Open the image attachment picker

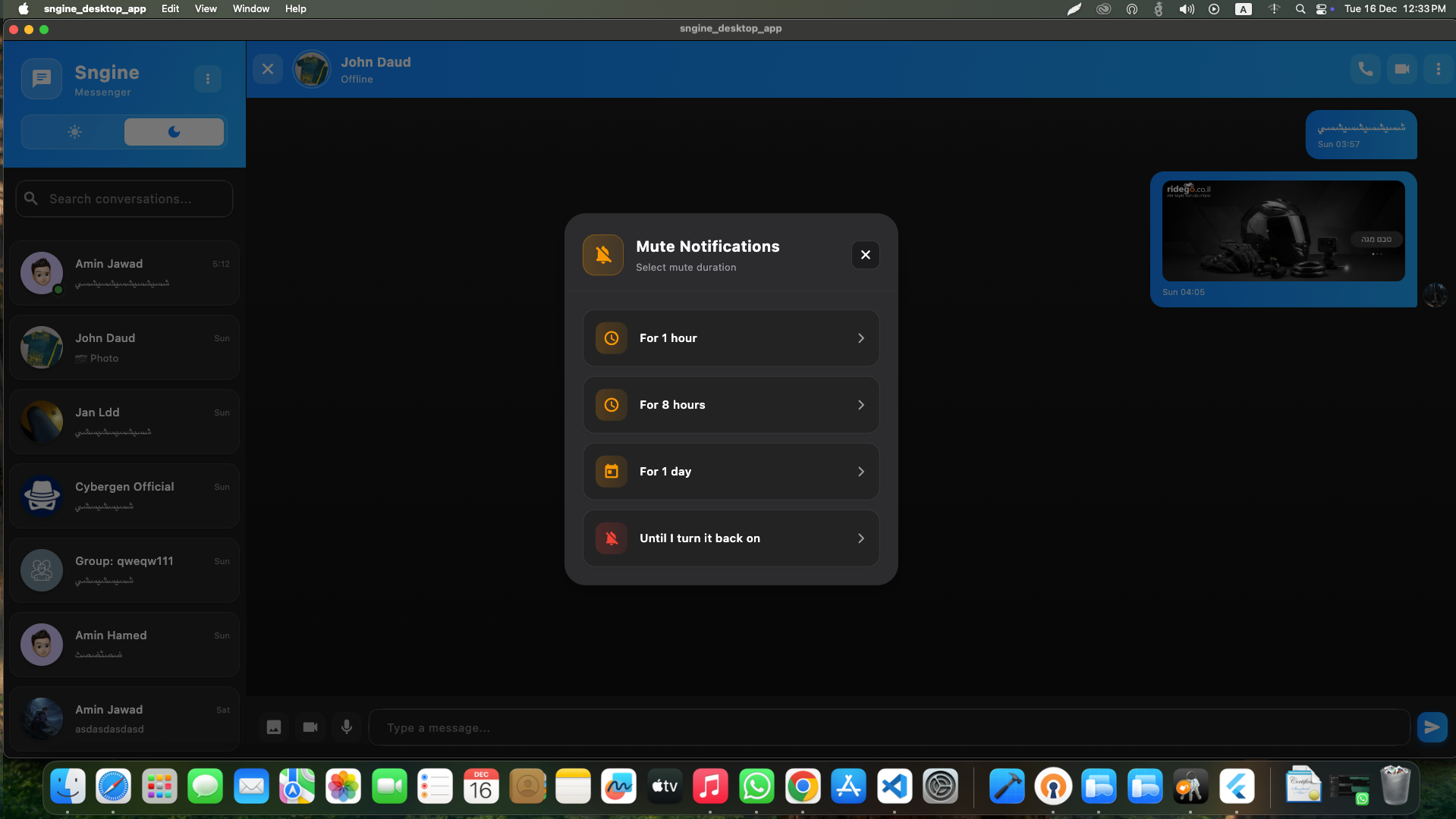273,726
